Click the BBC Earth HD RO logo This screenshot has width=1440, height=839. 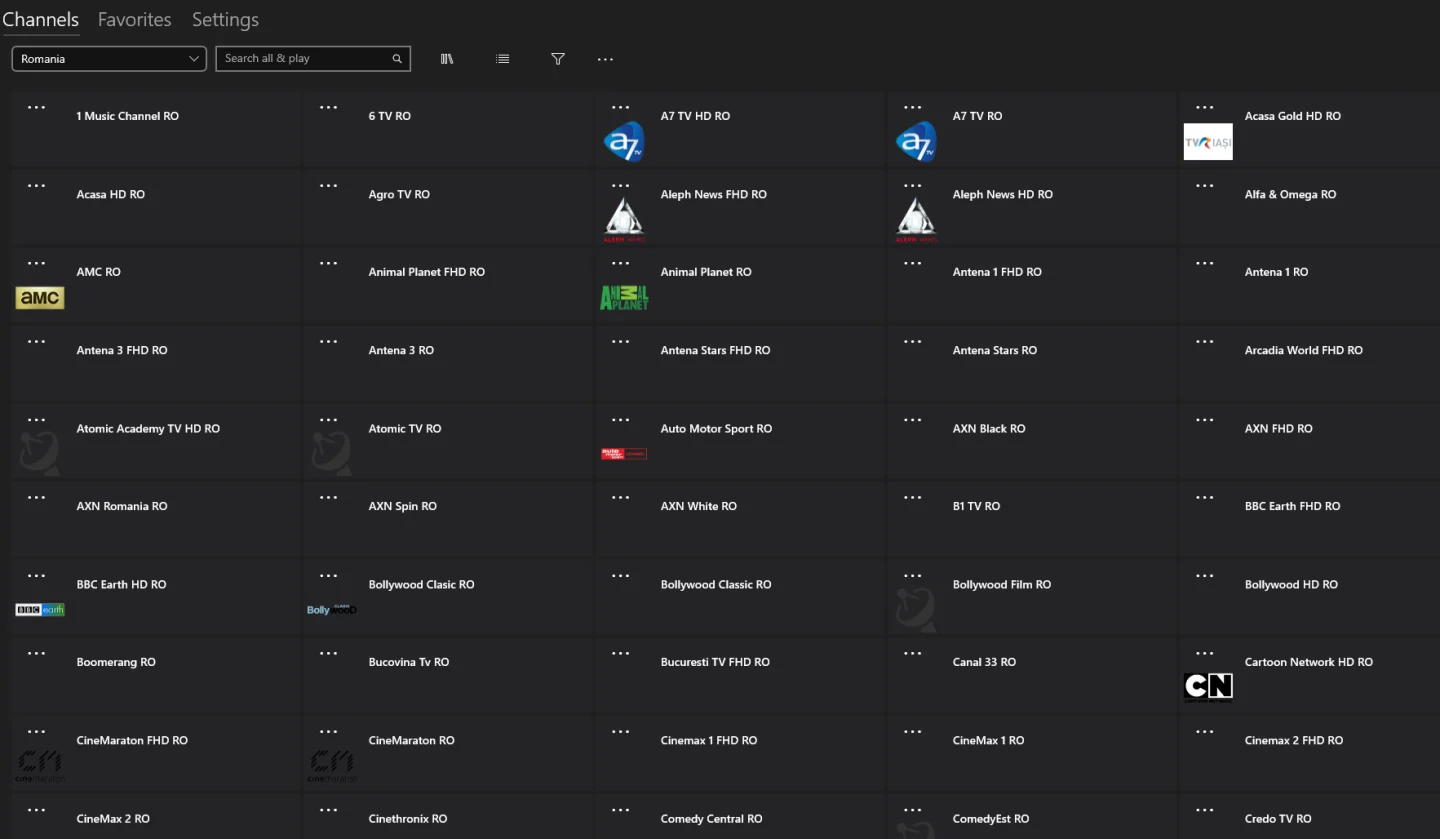(x=40, y=610)
